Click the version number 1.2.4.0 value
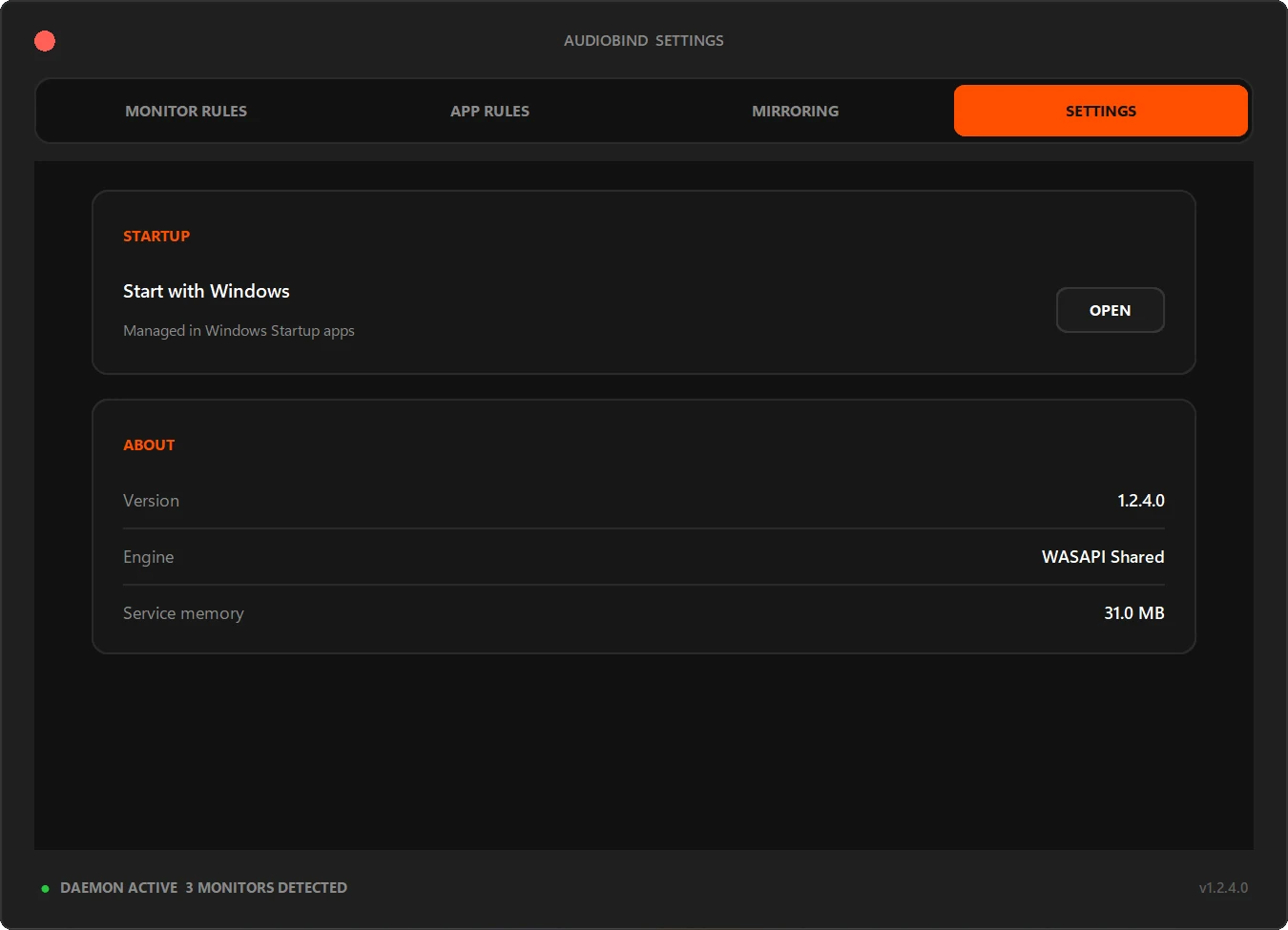The height and width of the screenshot is (930, 1288). click(1141, 501)
